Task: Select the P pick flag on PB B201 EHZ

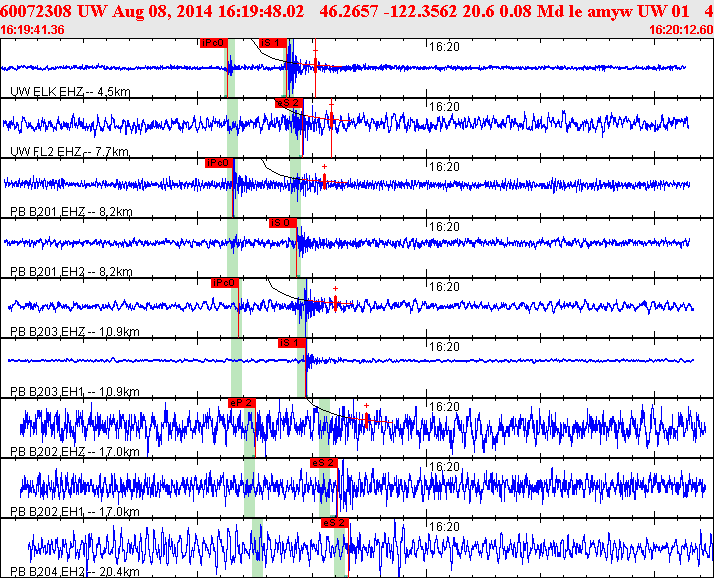Action: pos(218,163)
